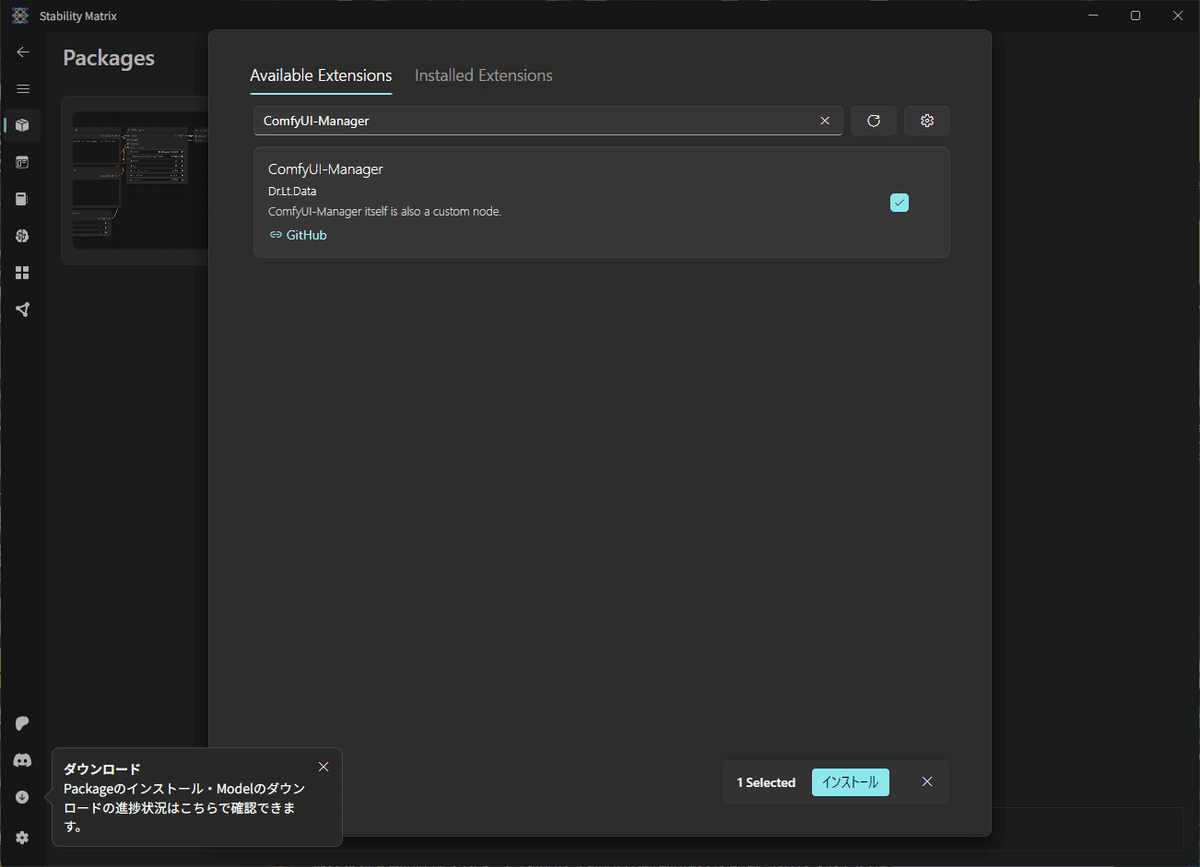The height and width of the screenshot is (867, 1200).
Task: Clear the extension search field text
Action: (x=825, y=121)
